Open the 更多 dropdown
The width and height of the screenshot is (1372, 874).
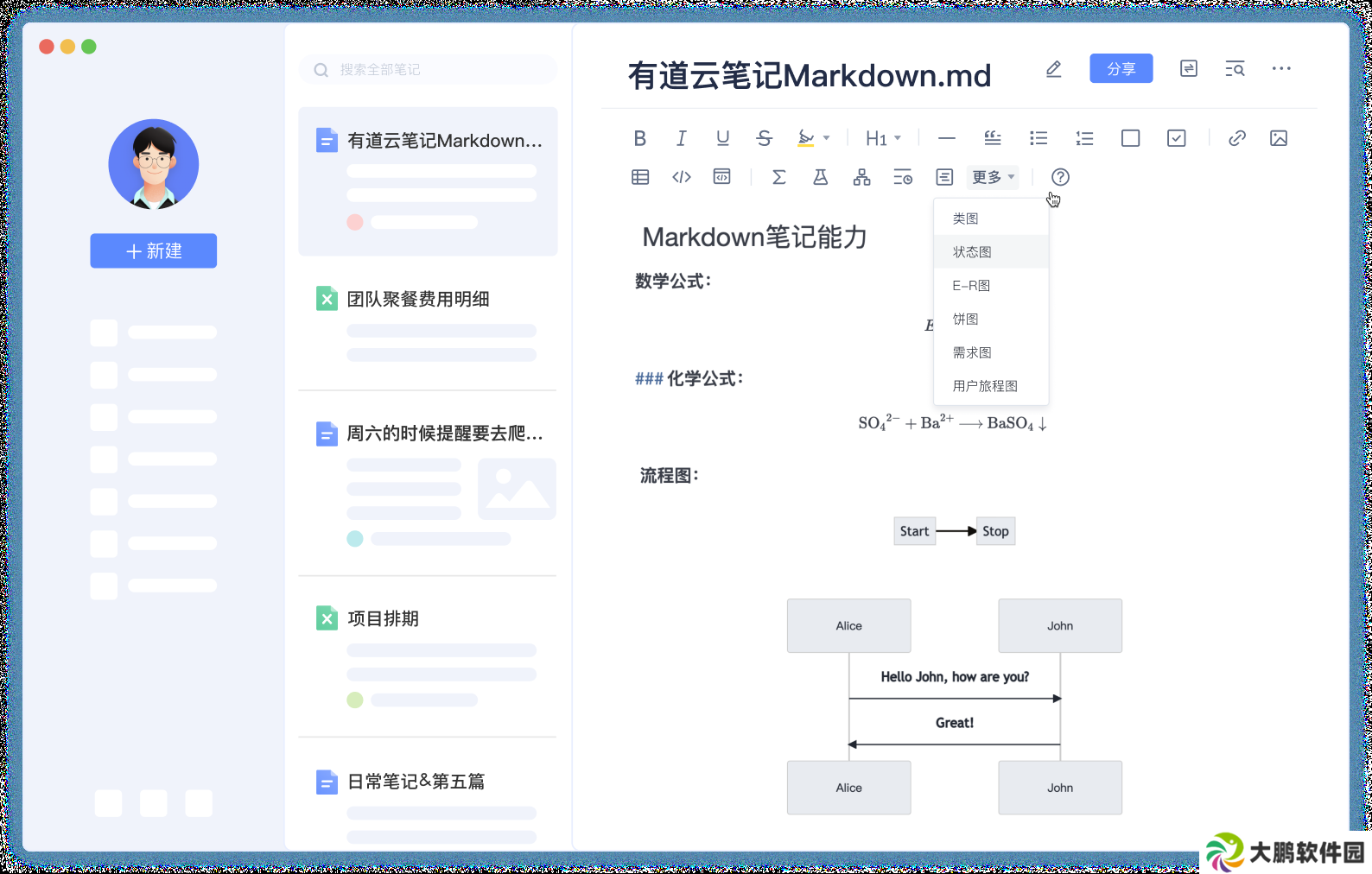pyautogui.click(x=993, y=177)
